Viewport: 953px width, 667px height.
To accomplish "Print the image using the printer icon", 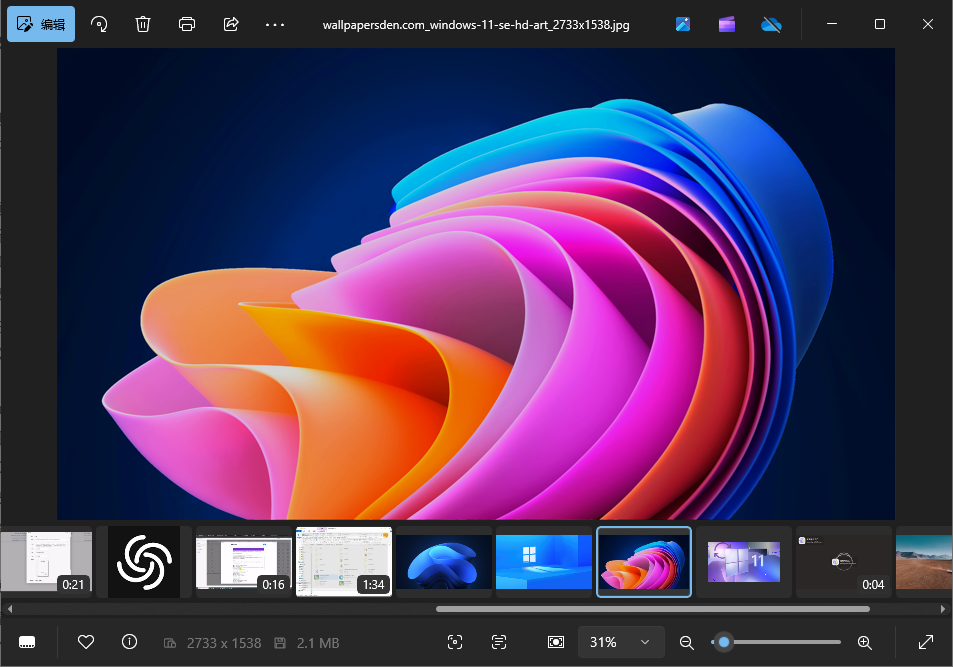I will (x=187, y=24).
